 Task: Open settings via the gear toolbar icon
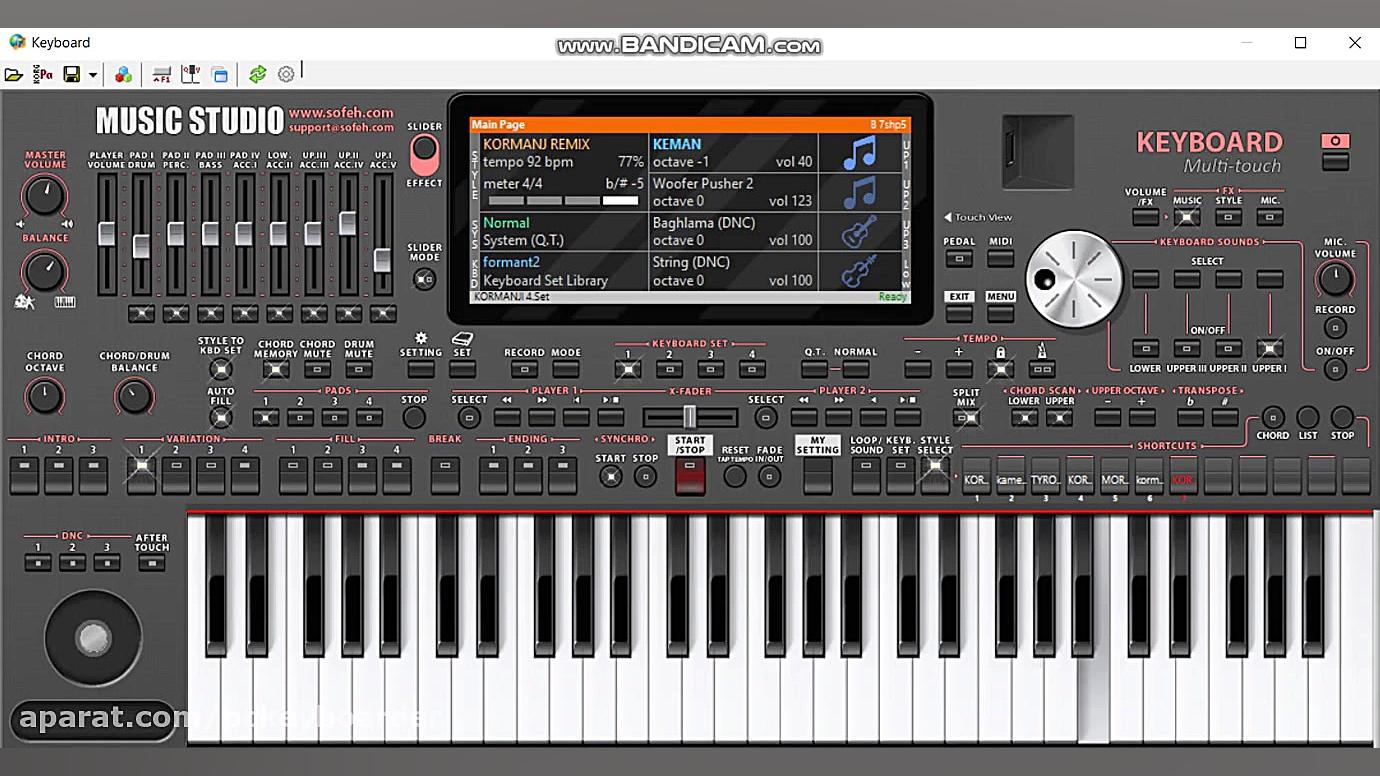point(286,74)
